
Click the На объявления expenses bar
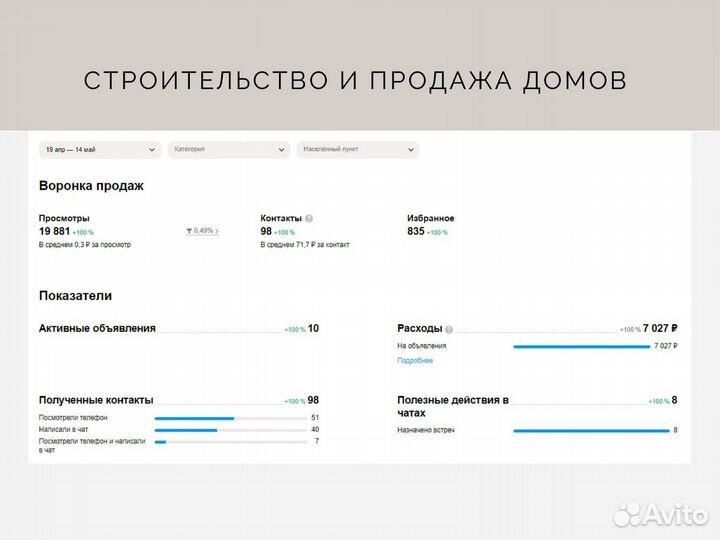pos(582,347)
